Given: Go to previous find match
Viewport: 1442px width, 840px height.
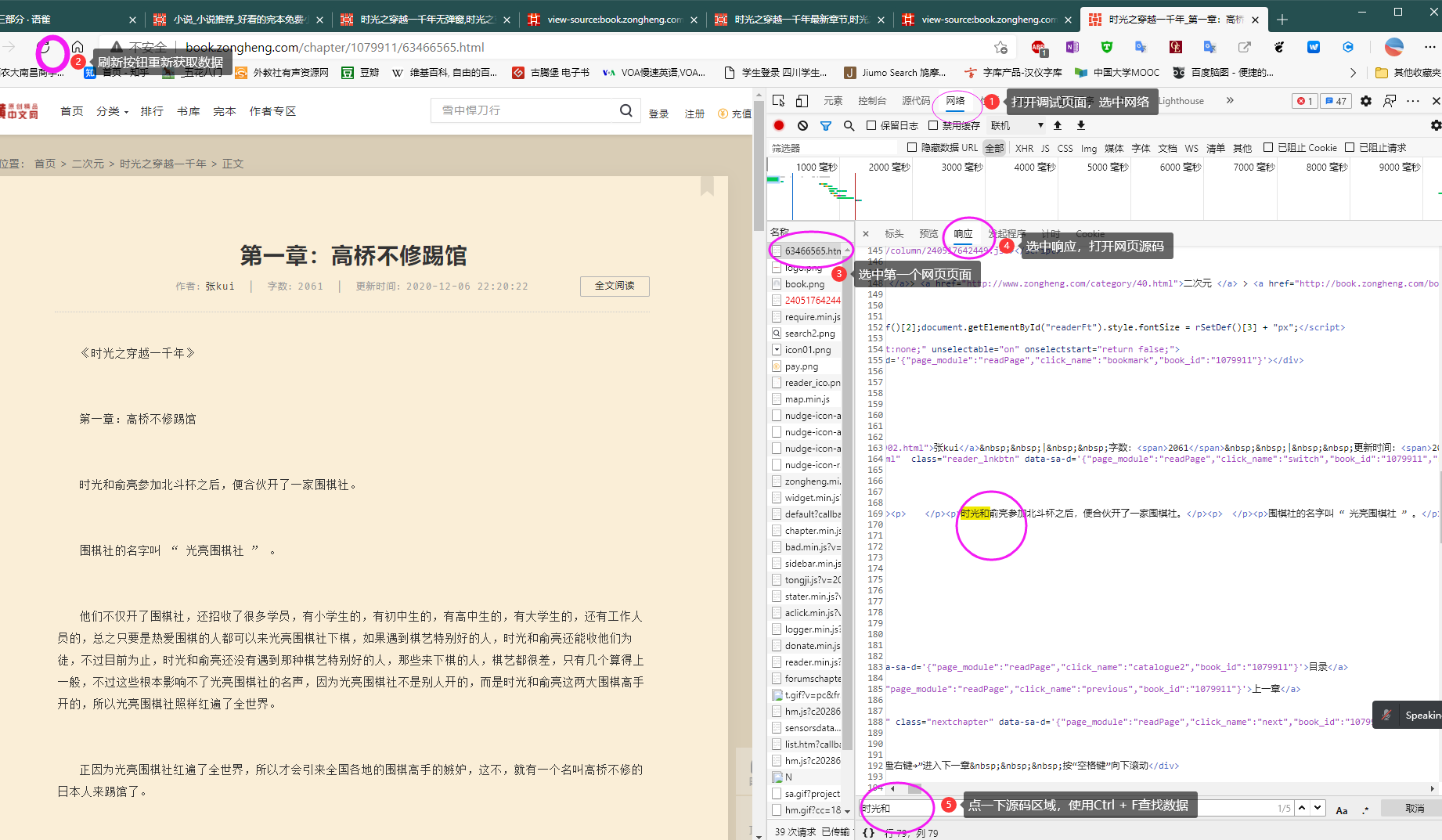Looking at the screenshot, I should point(1302,808).
